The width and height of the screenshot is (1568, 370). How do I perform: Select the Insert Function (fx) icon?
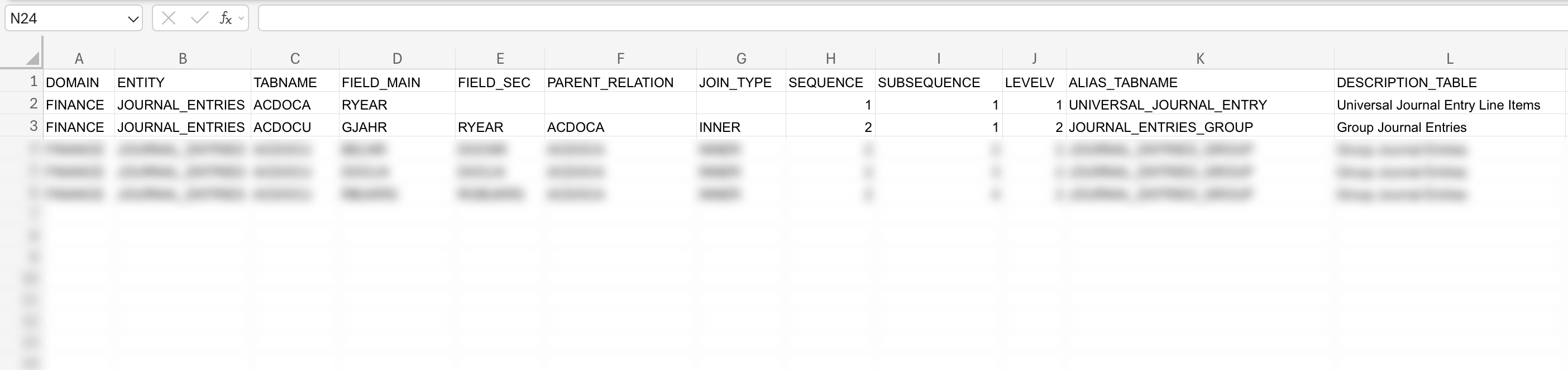pyautogui.click(x=226, y=18)
